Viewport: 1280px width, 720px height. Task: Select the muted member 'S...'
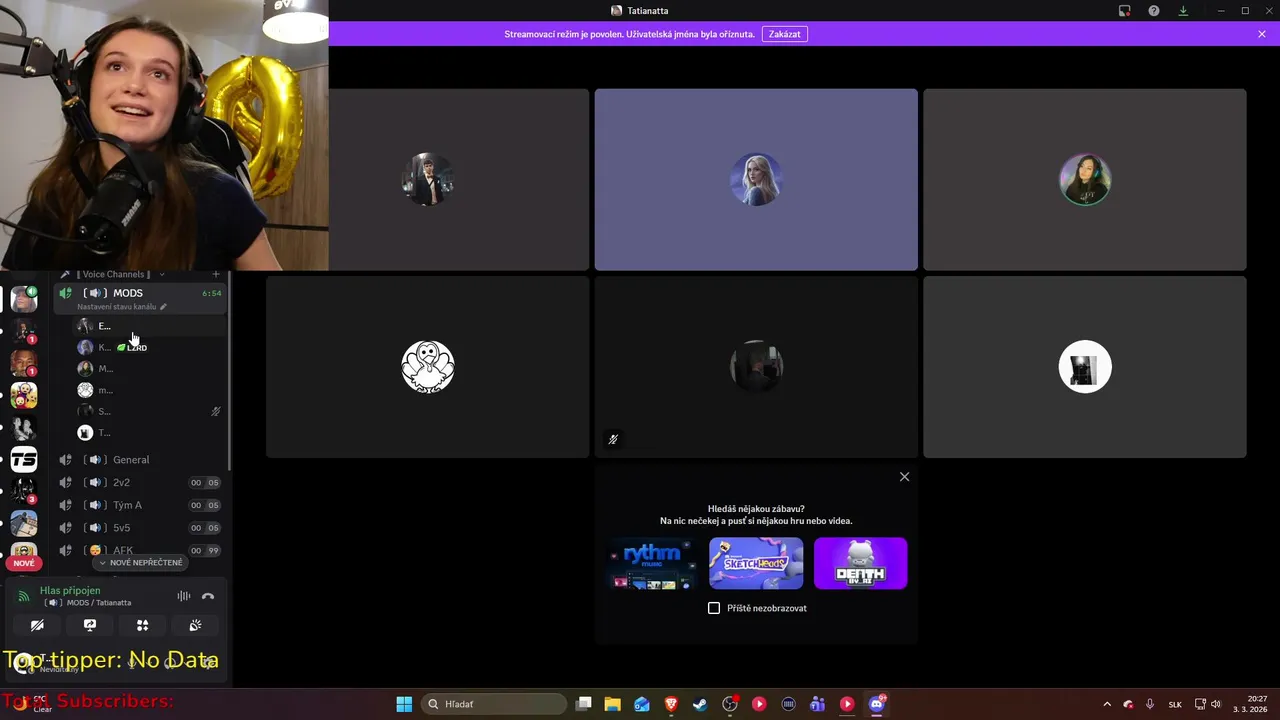[x=150, y=411]
